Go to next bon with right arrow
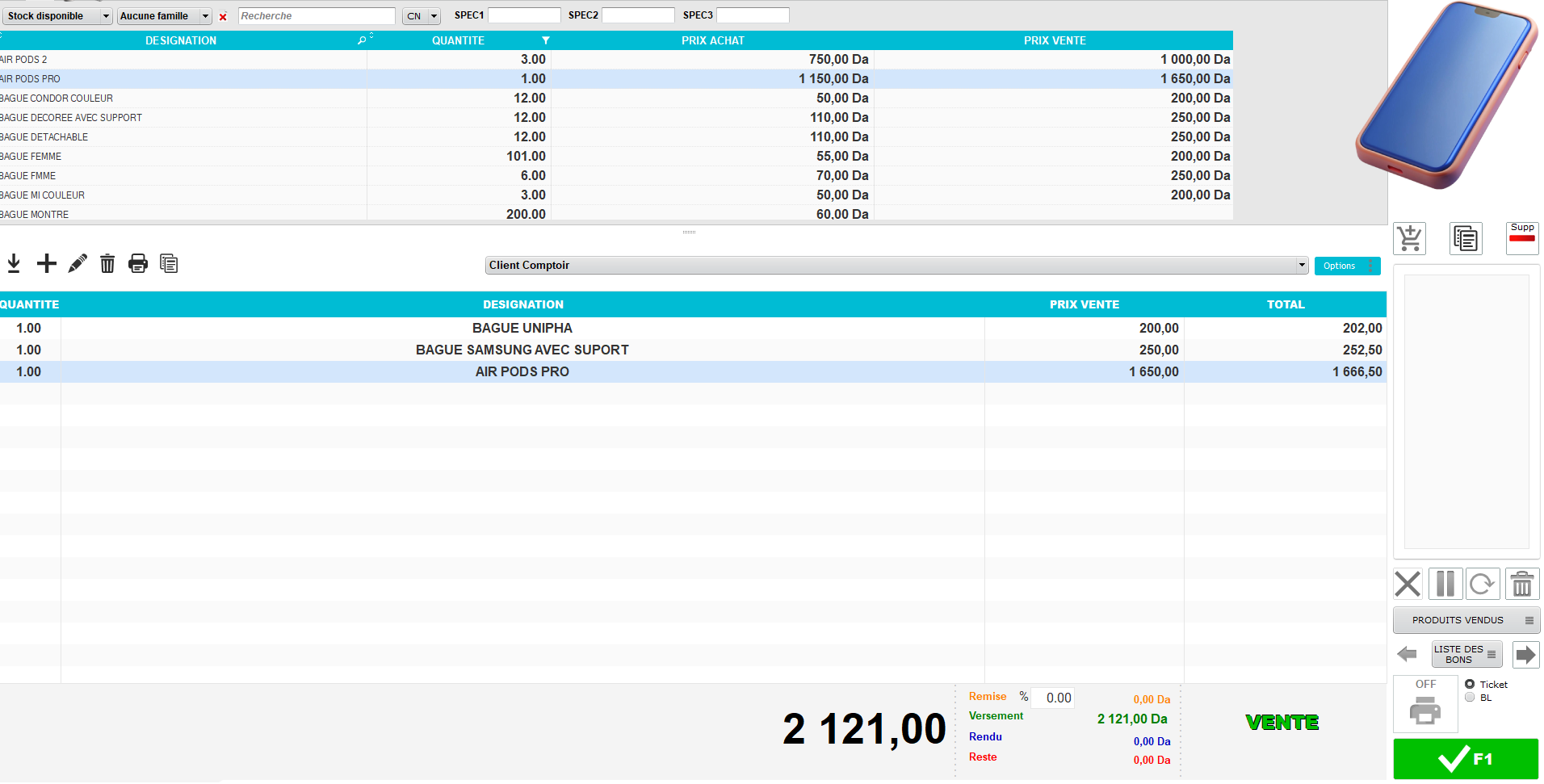This screenshot has width=1544, height=784. (x=1525, y=654)
